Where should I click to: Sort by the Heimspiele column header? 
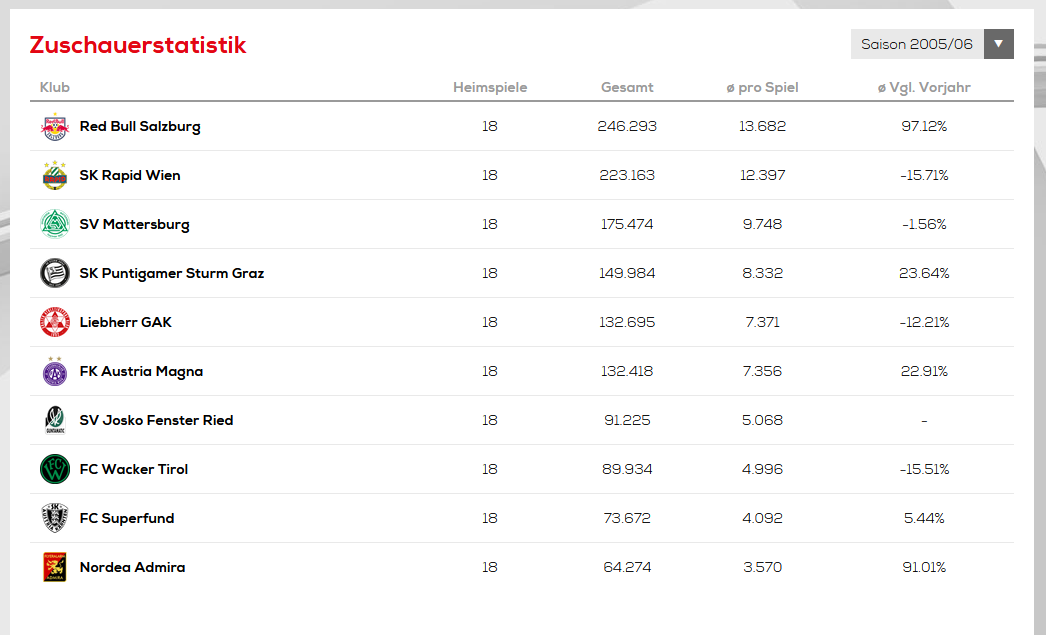pyautogui.click(x=490, y=87)
